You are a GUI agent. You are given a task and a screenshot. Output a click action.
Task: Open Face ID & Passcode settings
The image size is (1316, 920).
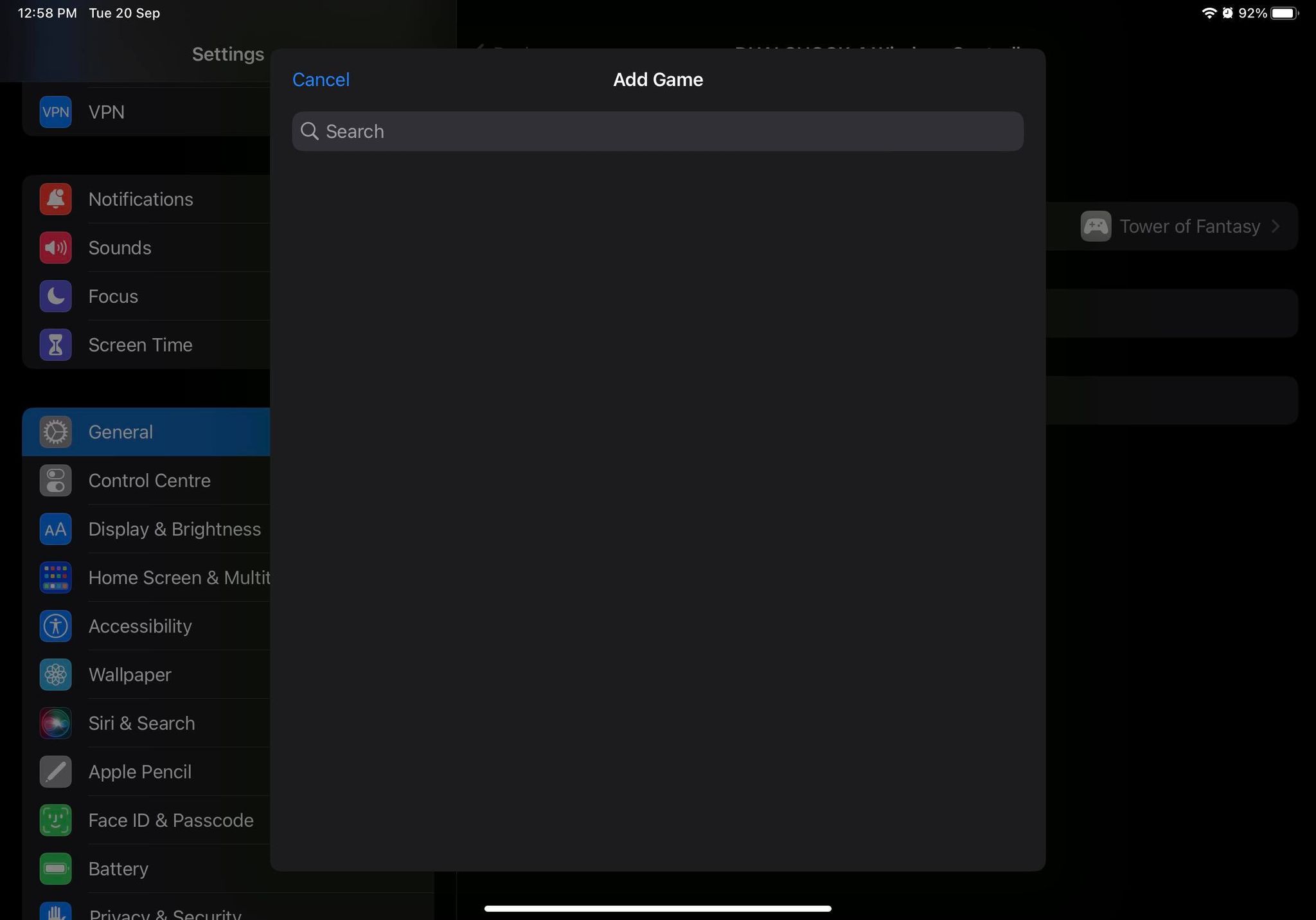pos(170,820)
